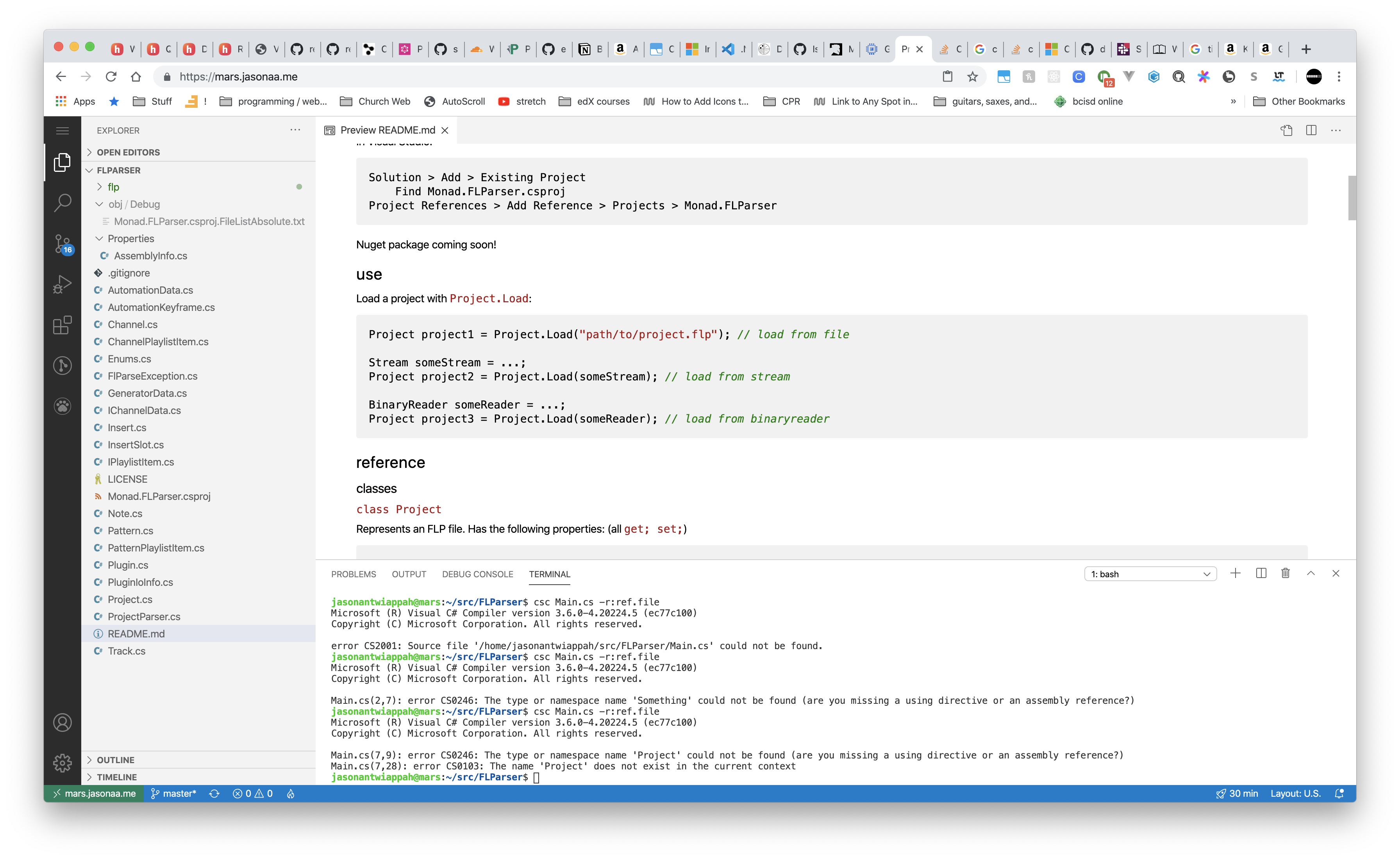The width and height of the screenshot is (1400, 860).
Task: Open the 1: bash terminal dropdown
Action: click(x=1150, y=573)
